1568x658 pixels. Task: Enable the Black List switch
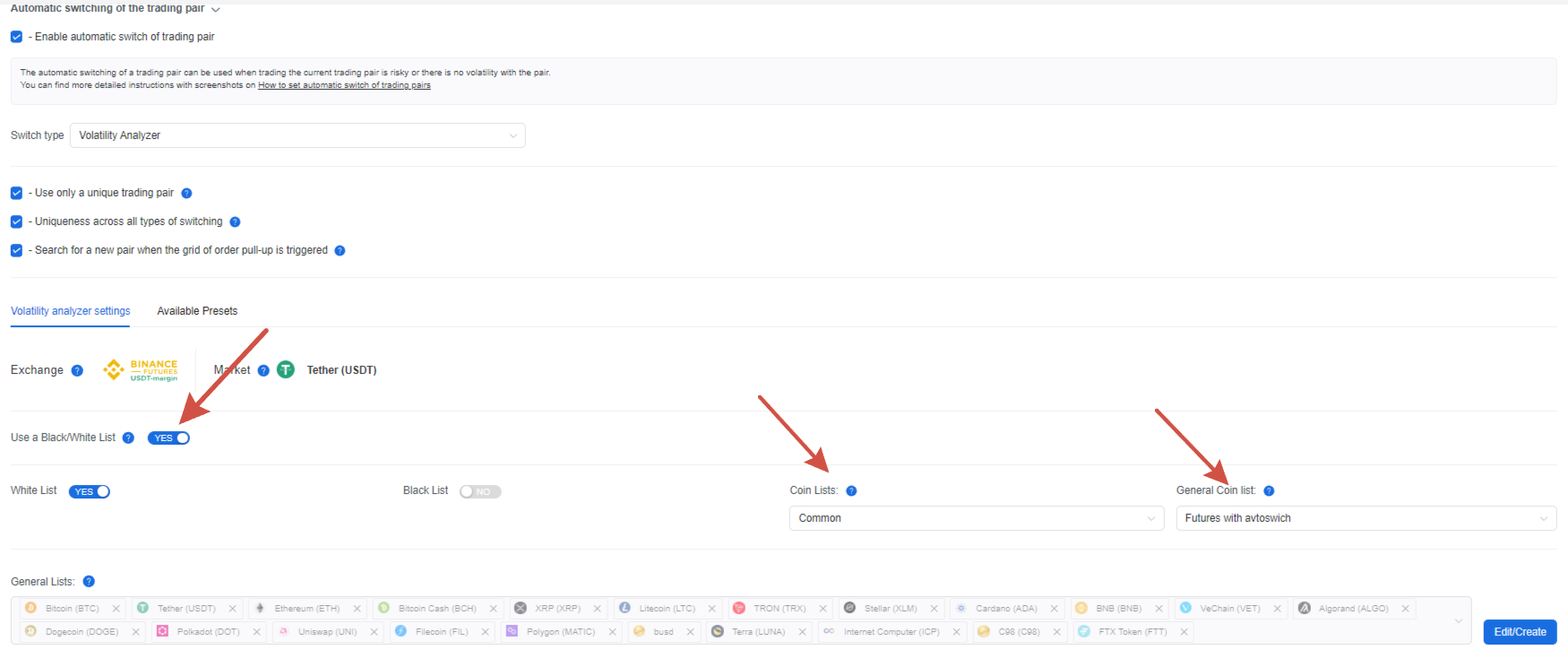pyautogui.click(x=480, y=491)
